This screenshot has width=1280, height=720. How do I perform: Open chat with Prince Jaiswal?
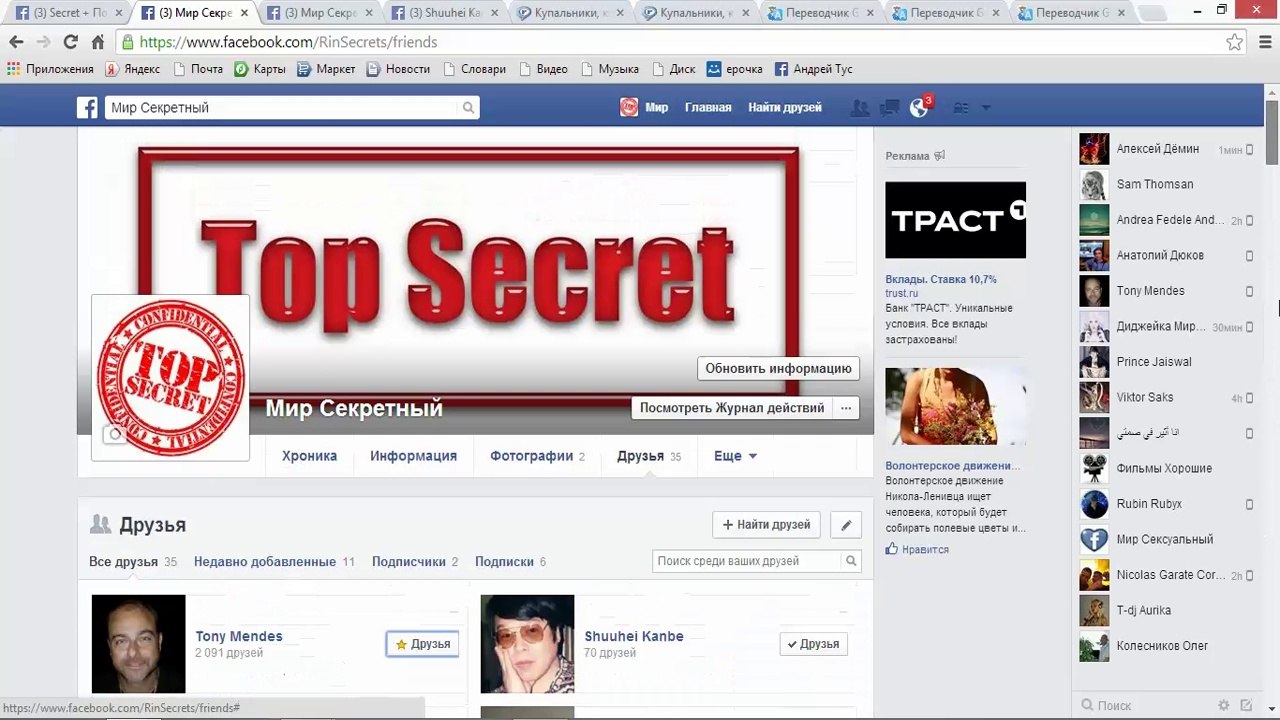pos(1167,362)
